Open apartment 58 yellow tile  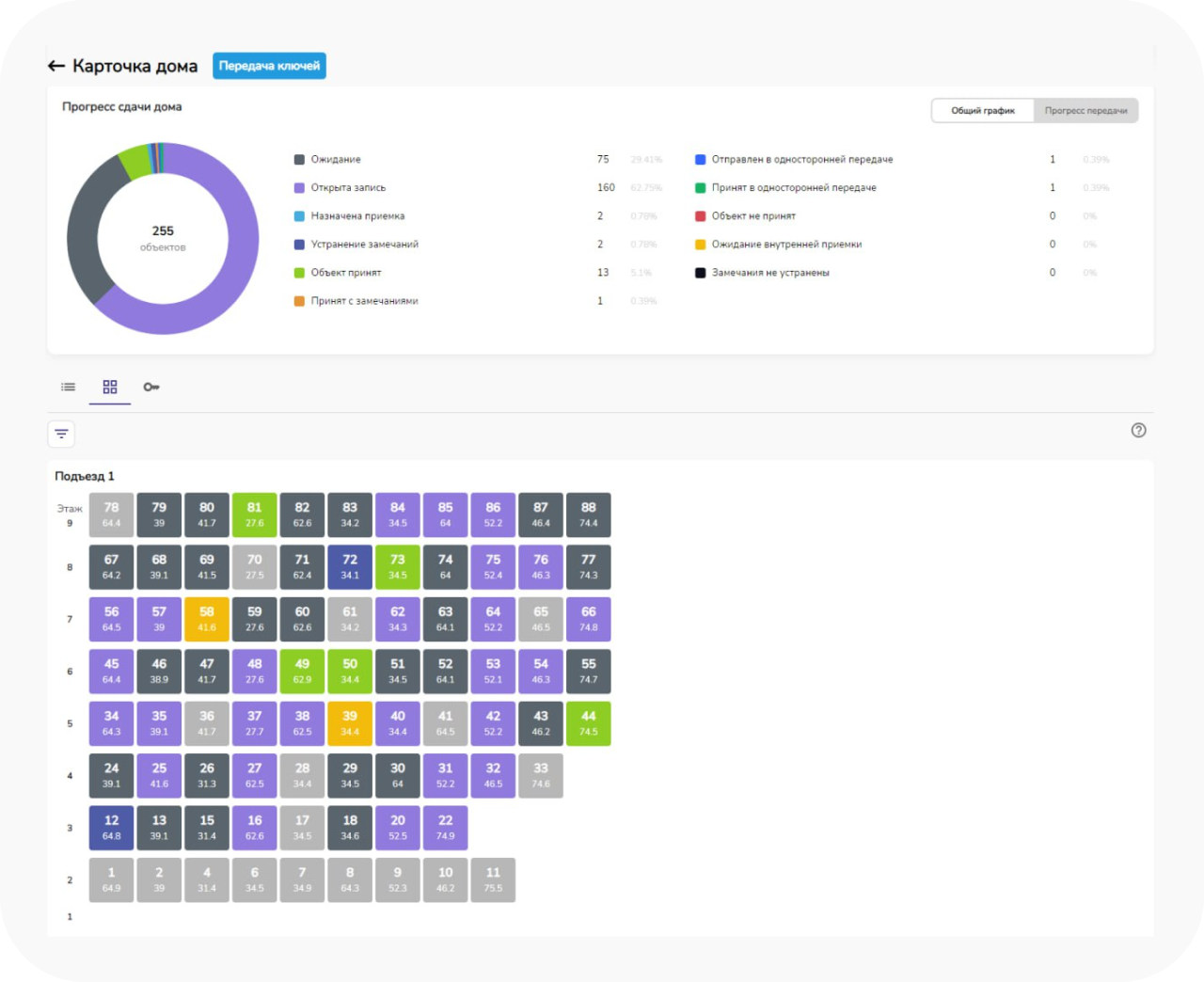click(x=207, y=619)
